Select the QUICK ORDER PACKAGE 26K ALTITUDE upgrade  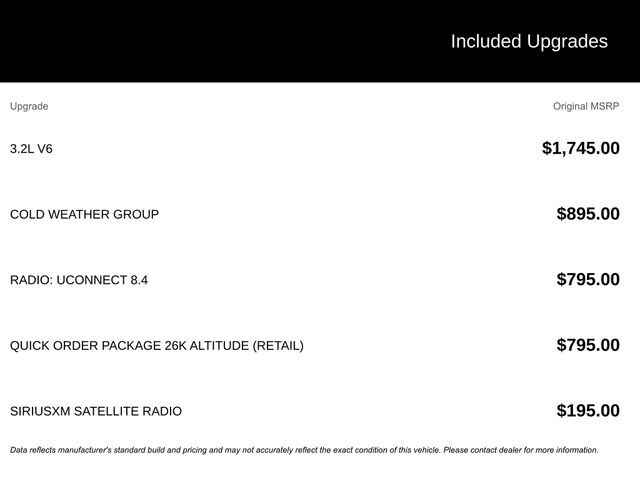[156, 346]
